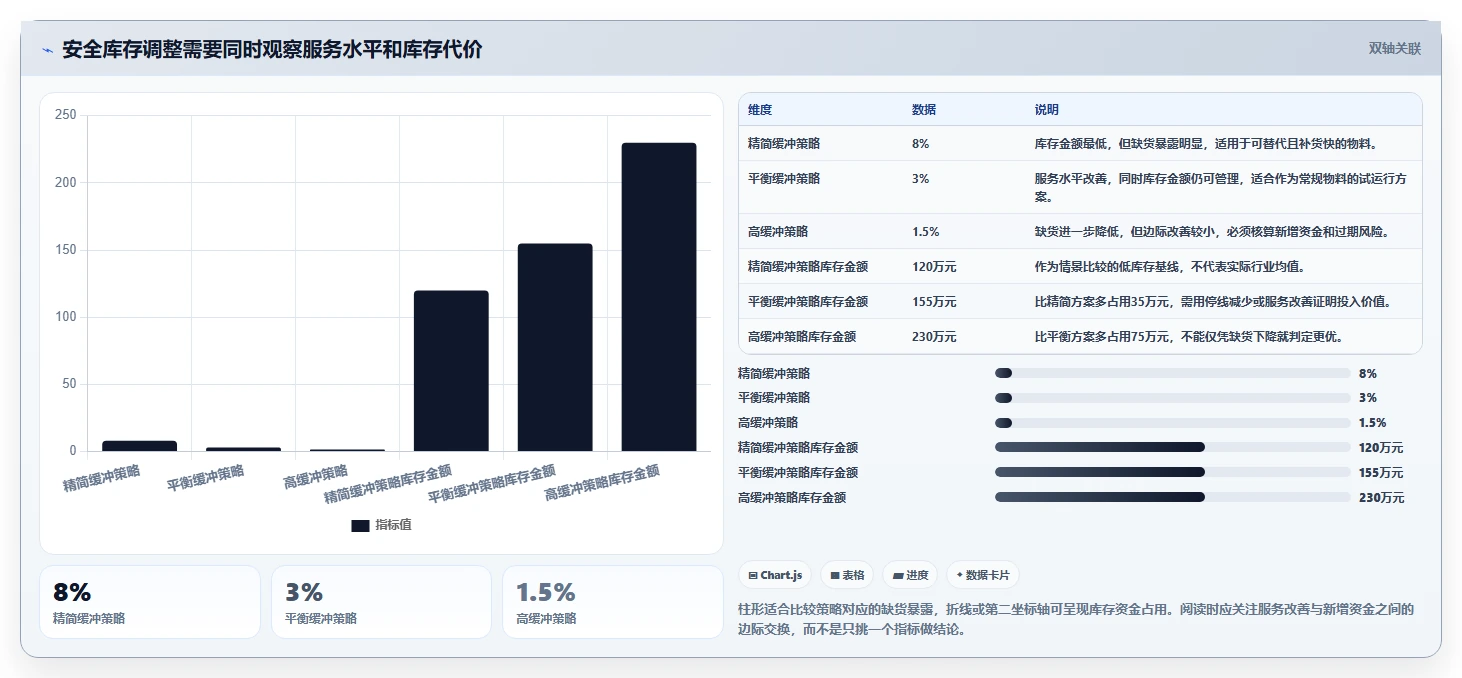Click the 120 bar for 精简缓冲策略库存金额 in the chart
Screen dimensions: 1462x678
coord(451,371)
